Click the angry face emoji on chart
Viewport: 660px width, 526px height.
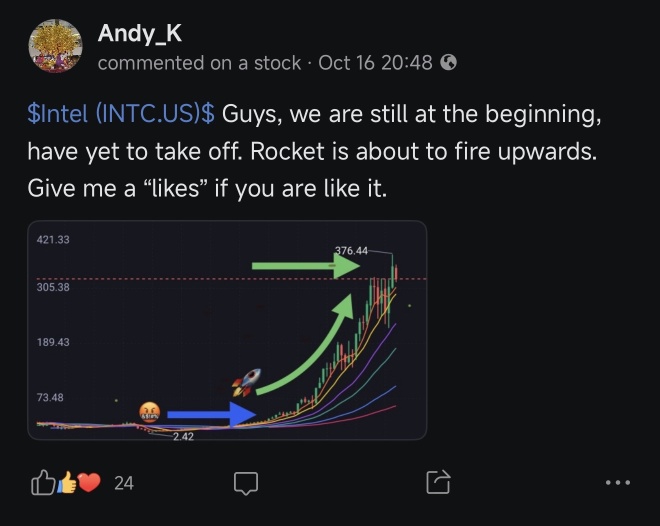pyautogui.click(x=149, y=412)
